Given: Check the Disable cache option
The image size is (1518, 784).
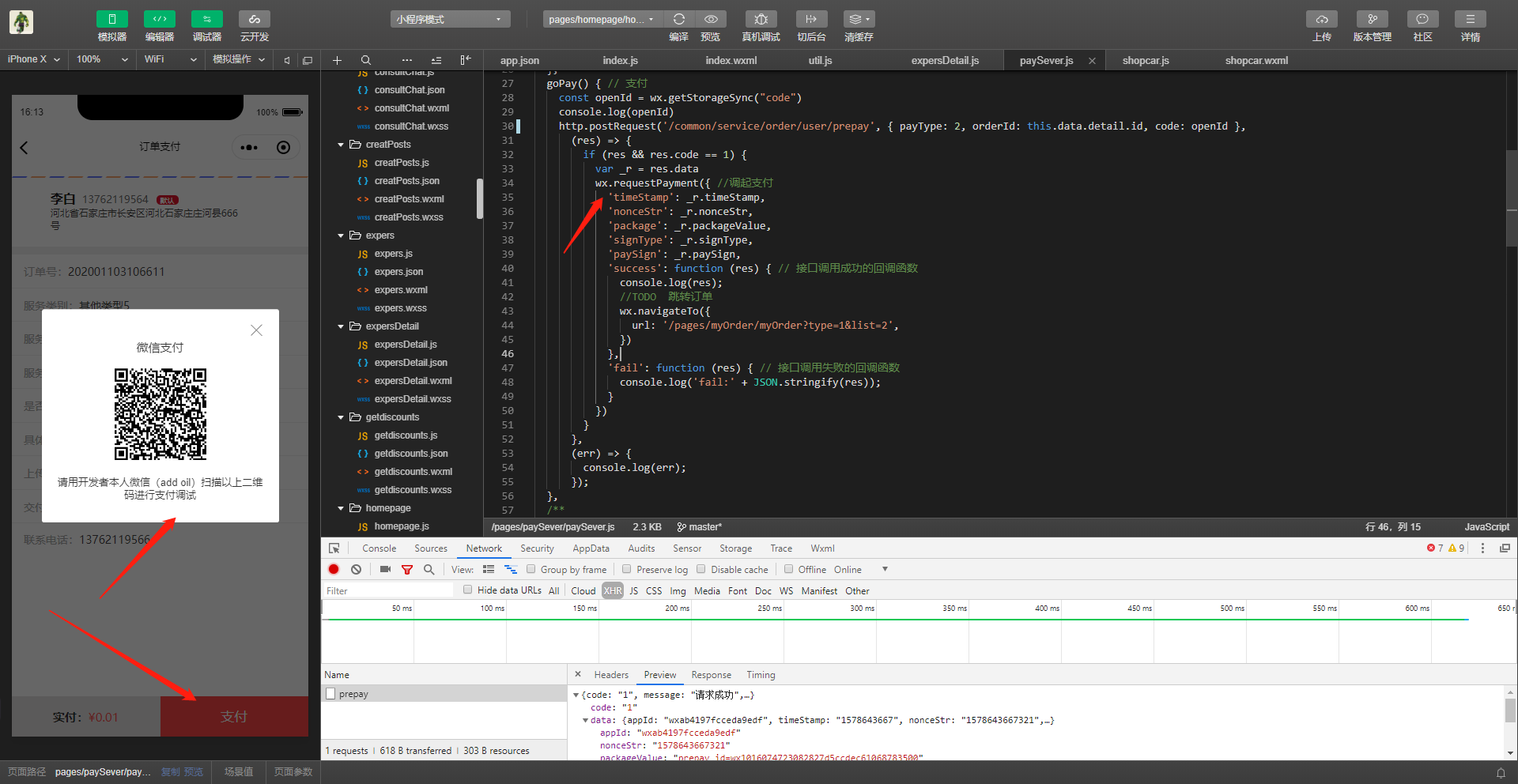Looking at the screenshot, I should coord(701,569).
